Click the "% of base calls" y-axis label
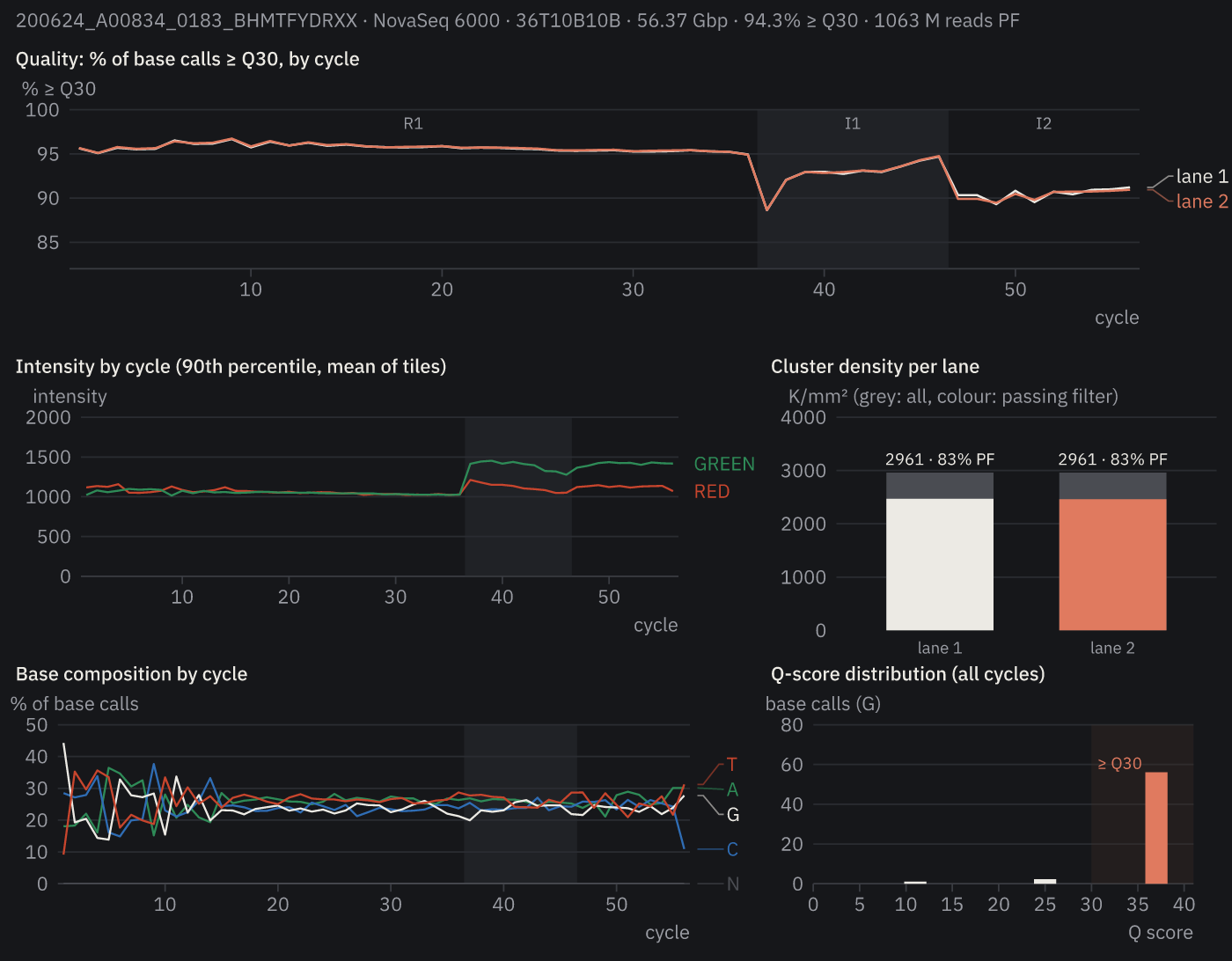This screenshot has width=1232, height=961. tap(75, 704)
